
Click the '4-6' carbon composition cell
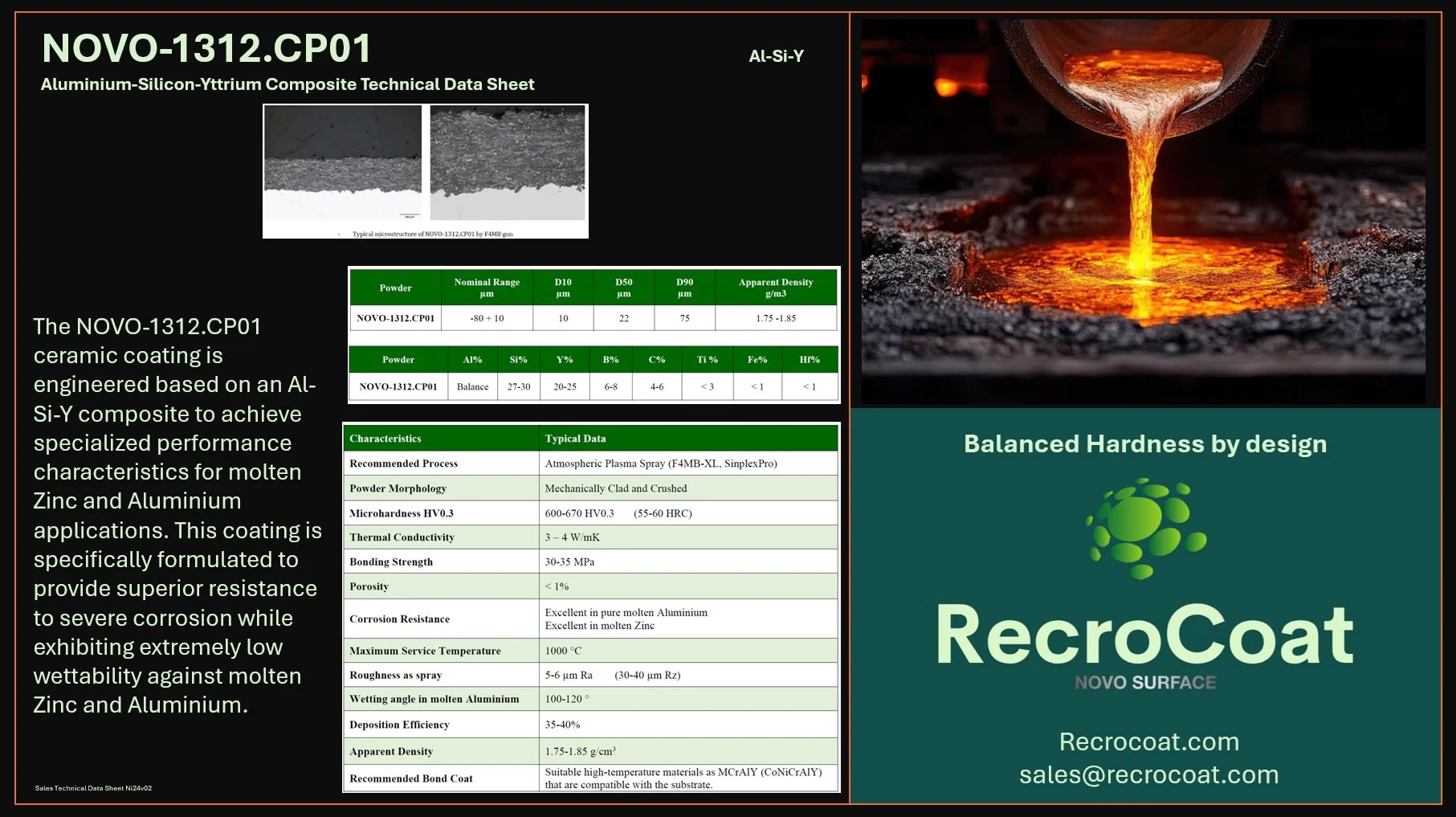[657, 386]
